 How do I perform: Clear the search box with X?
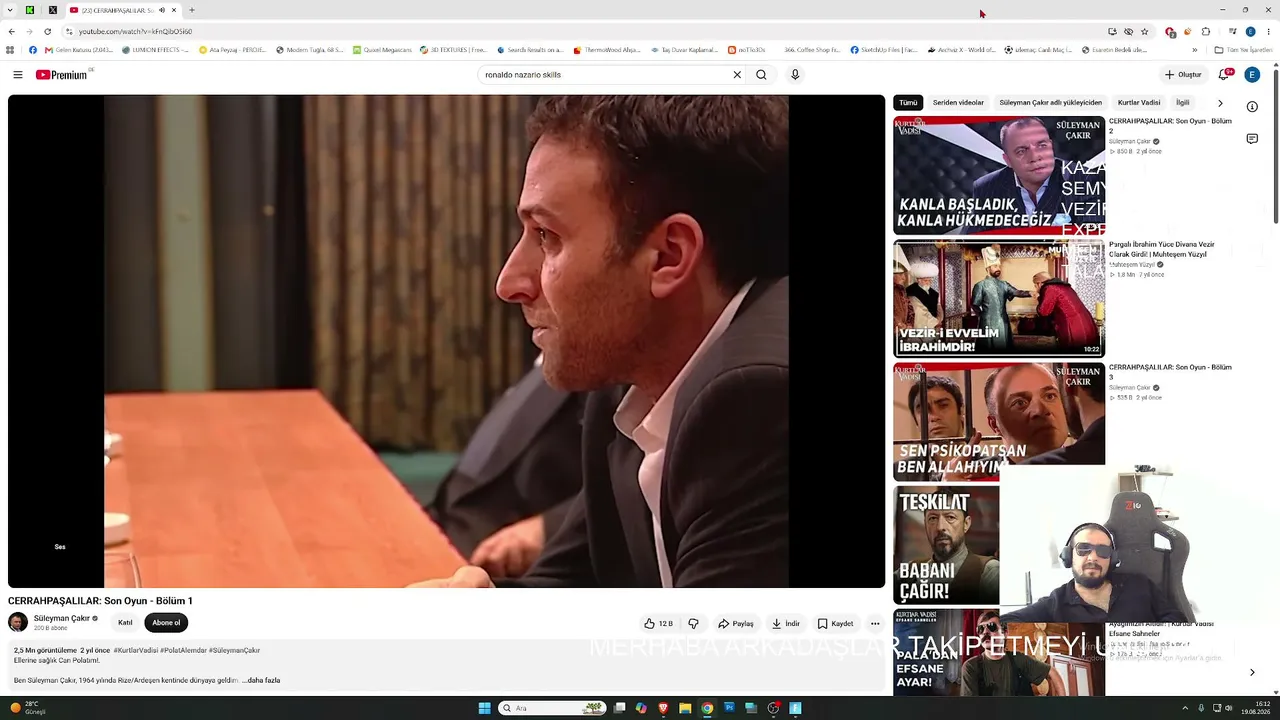pyautogui.click(x=737, y=75)
